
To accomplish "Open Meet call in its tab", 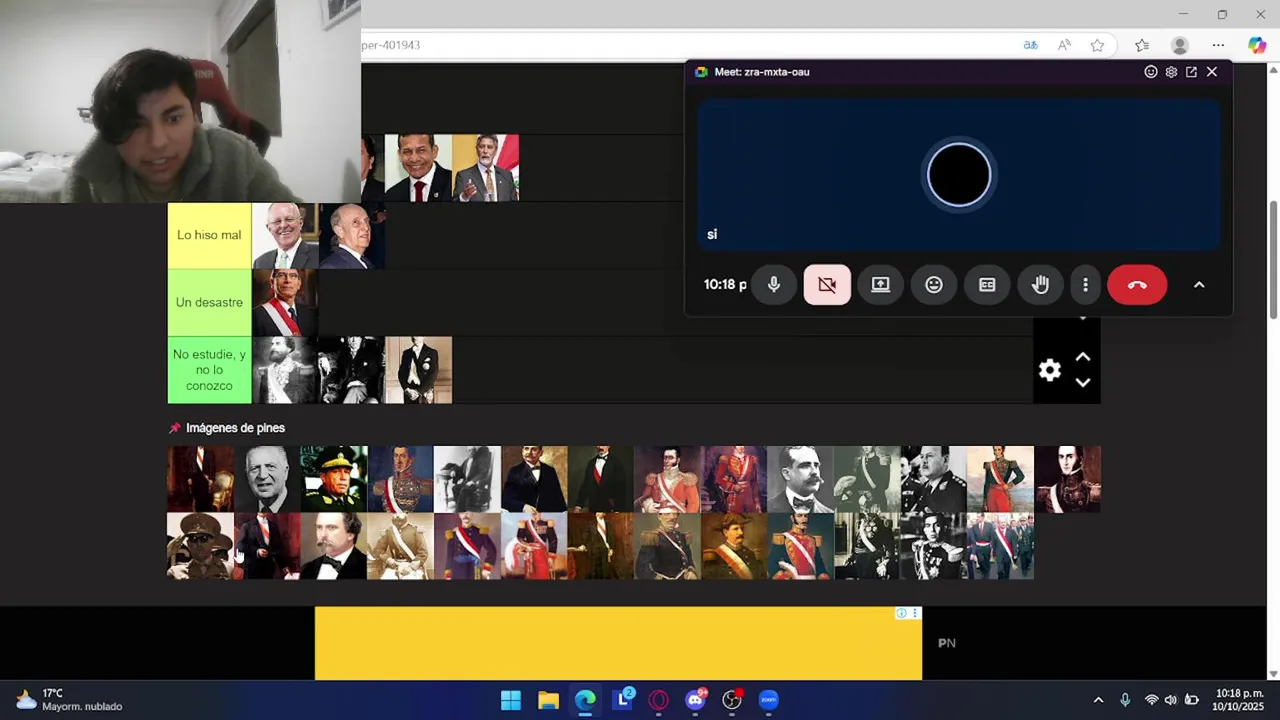I will click(1191, 72).
